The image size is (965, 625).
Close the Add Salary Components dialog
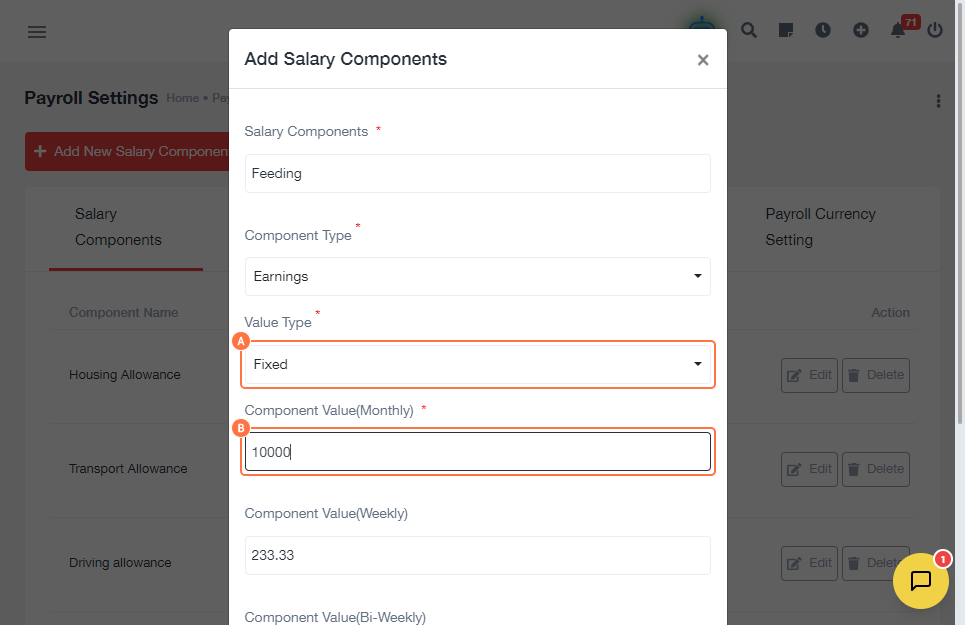(703, 60)
